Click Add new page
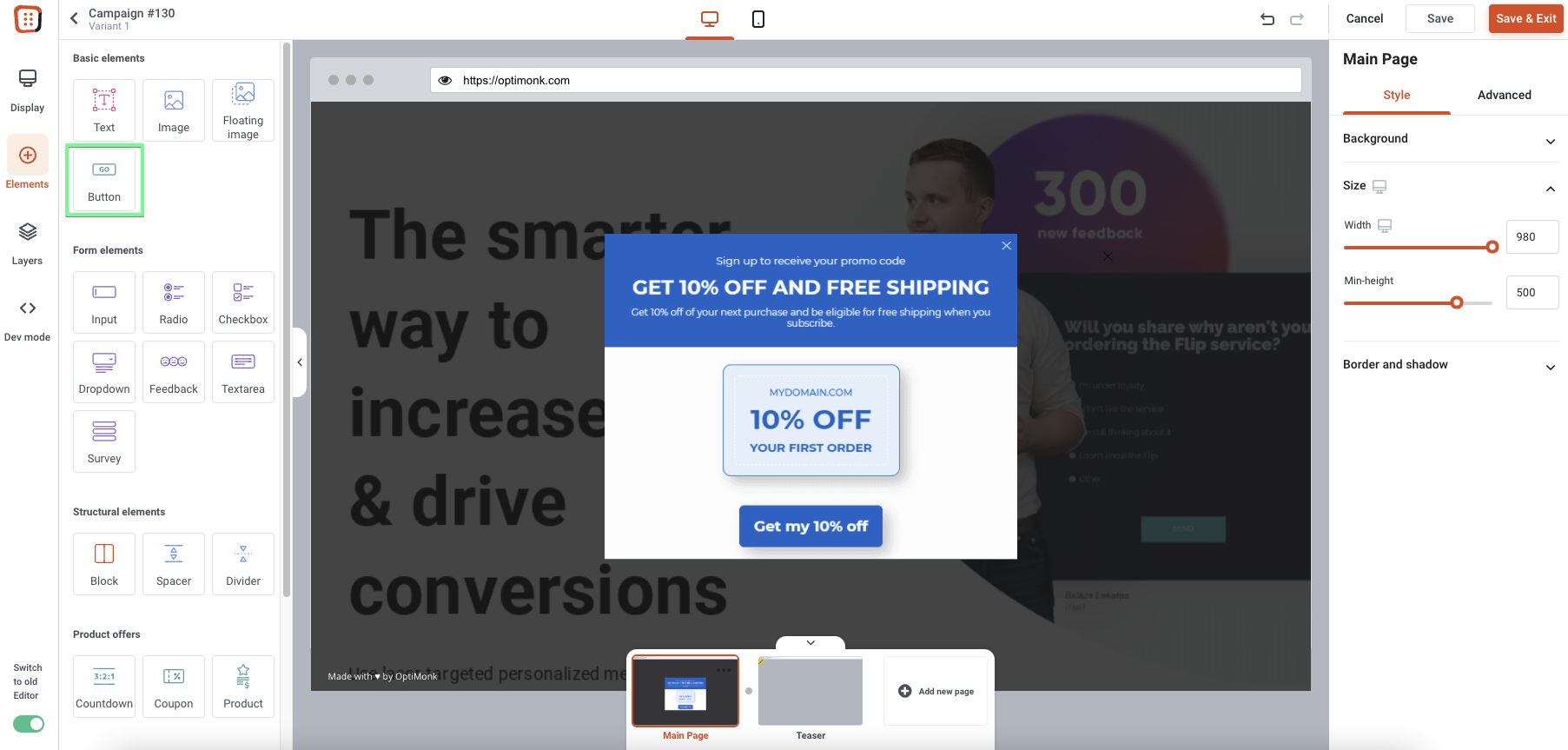The image size is (1568, 750). [936, 691]
